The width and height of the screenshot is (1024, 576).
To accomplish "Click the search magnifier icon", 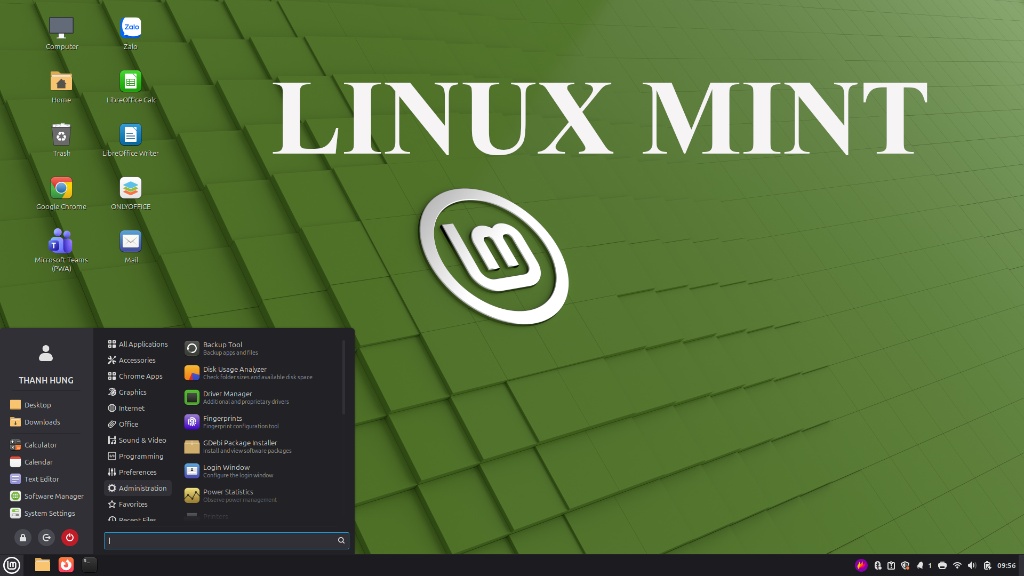I will (341, 540).
